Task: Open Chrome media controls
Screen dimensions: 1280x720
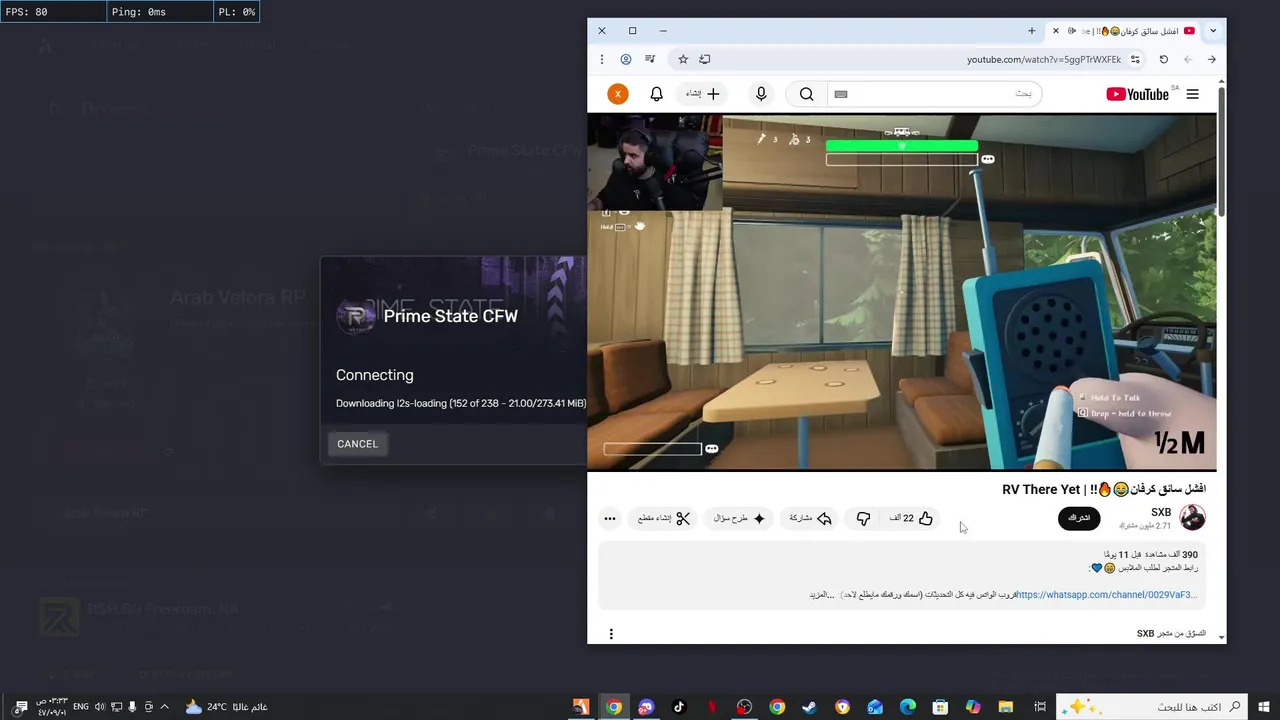Action: click(x=650, y=60)
